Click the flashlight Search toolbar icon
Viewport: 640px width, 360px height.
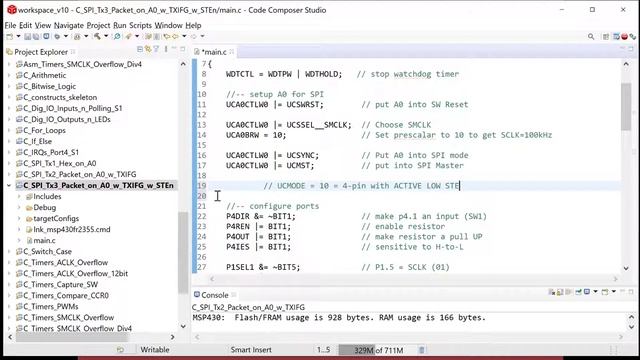129,37
